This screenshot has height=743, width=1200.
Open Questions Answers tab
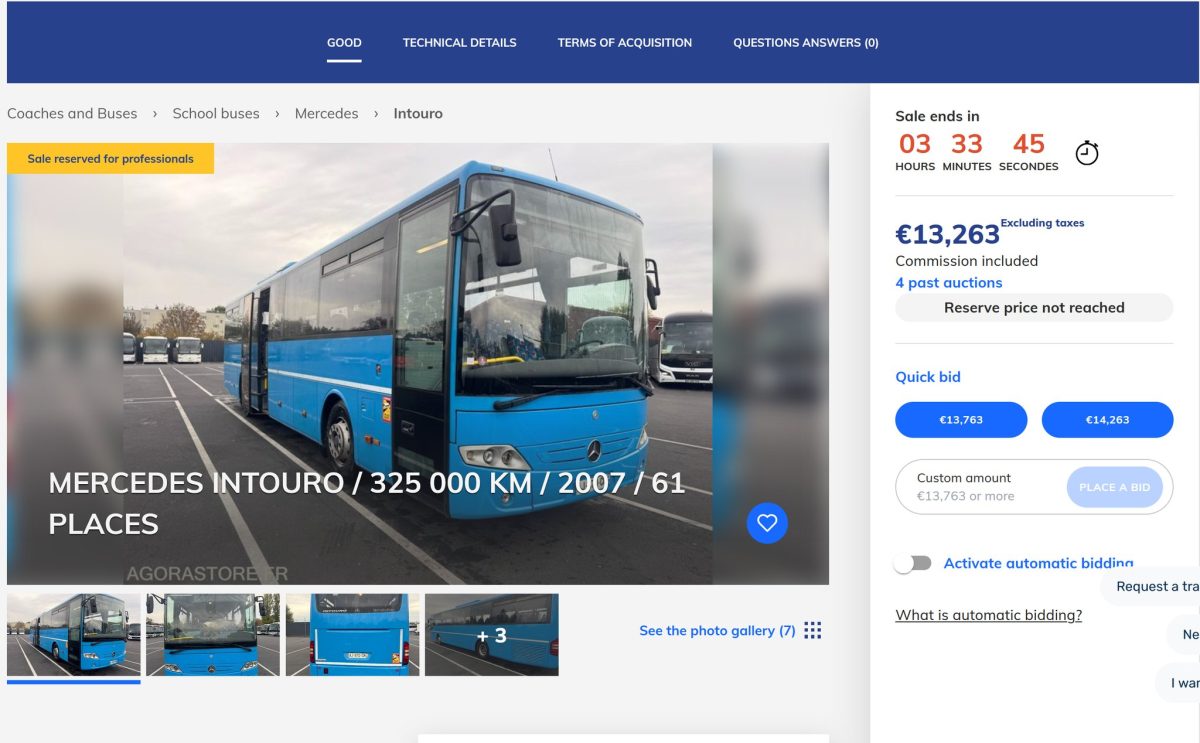tap(805, 43)
